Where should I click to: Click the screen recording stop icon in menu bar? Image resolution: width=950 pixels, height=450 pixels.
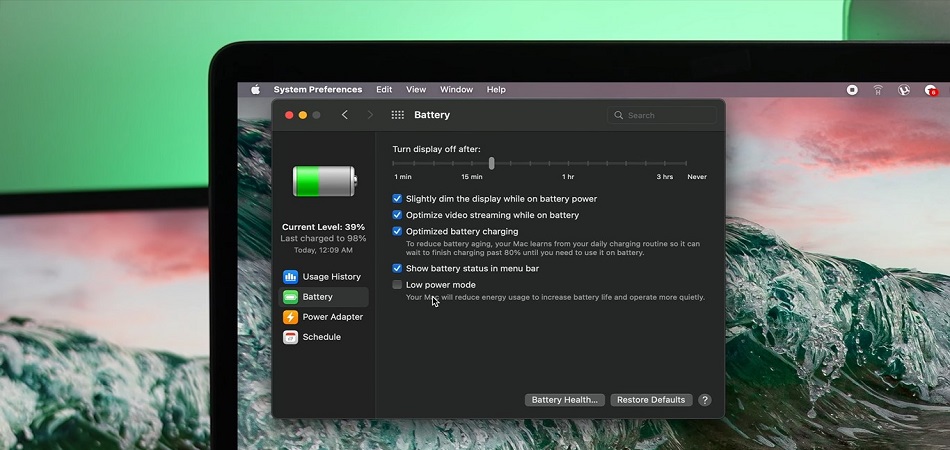852,90
